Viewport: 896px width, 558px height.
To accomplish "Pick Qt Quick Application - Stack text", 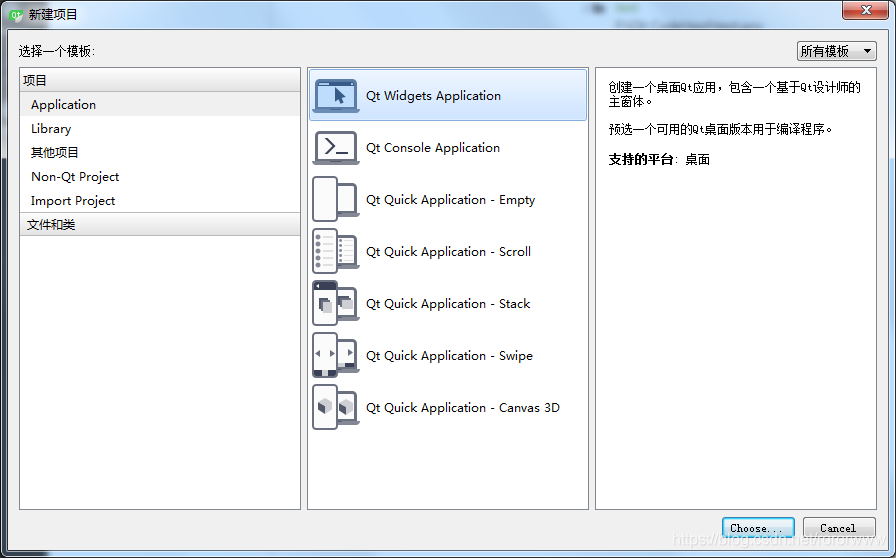I will [448, 304].
